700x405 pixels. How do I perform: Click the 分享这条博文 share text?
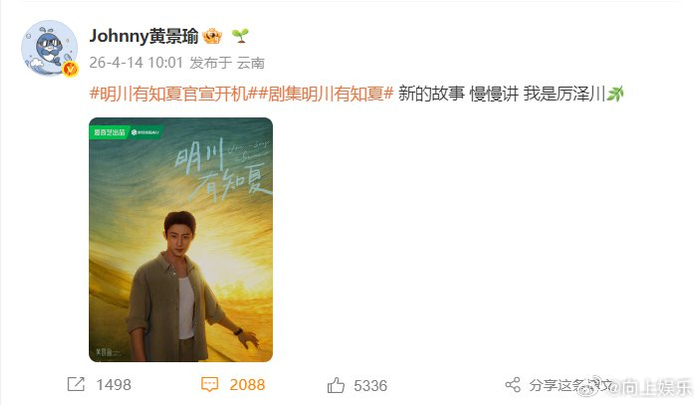click(570, 385)
